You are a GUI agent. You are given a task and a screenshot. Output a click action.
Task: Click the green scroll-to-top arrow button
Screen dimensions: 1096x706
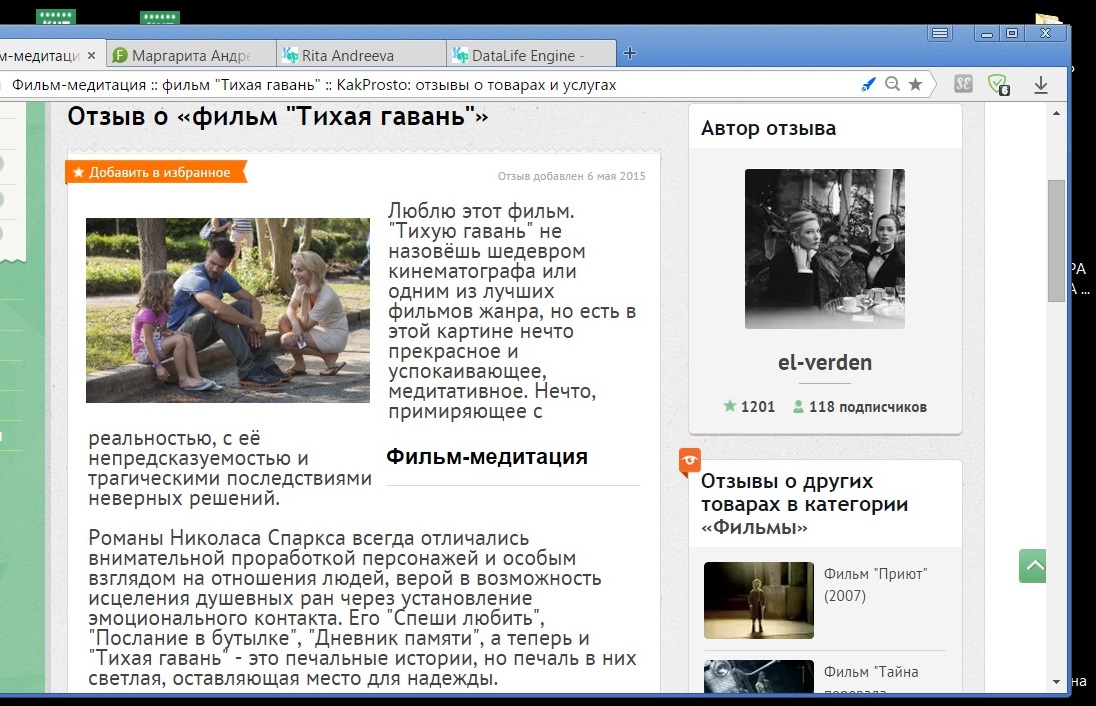(x=1033, y=566)
